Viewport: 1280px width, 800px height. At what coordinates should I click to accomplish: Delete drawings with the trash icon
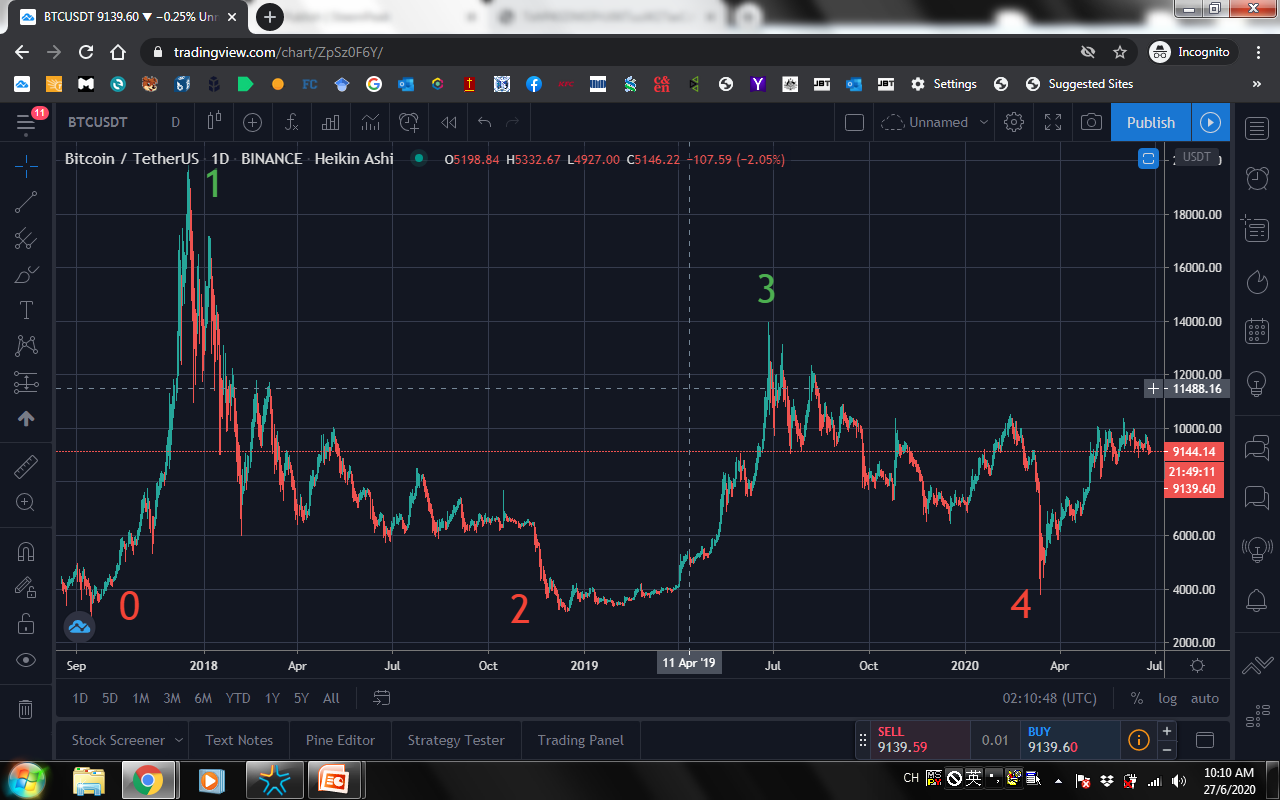point(27,709)
